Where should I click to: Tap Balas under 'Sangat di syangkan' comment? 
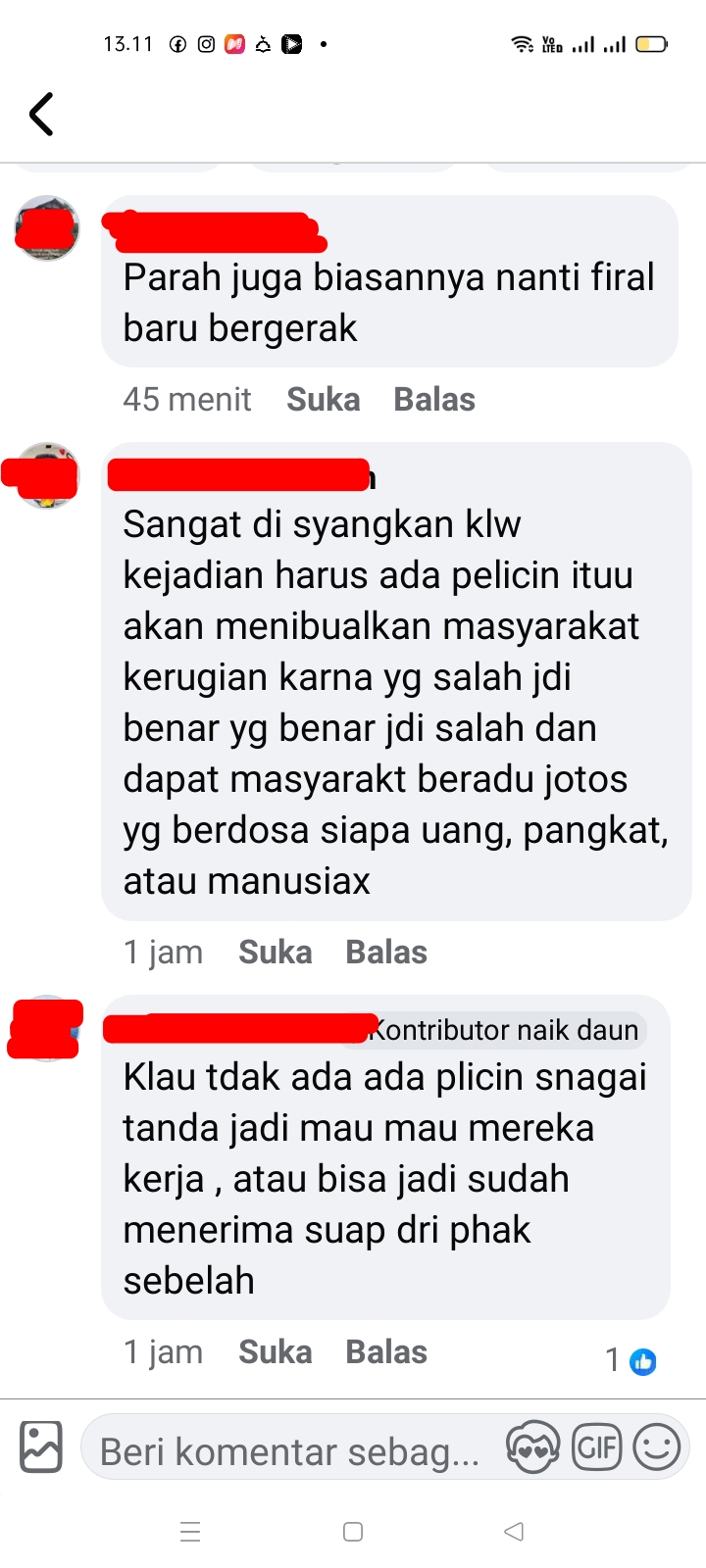pyautogui.click(x=386, y=953)
